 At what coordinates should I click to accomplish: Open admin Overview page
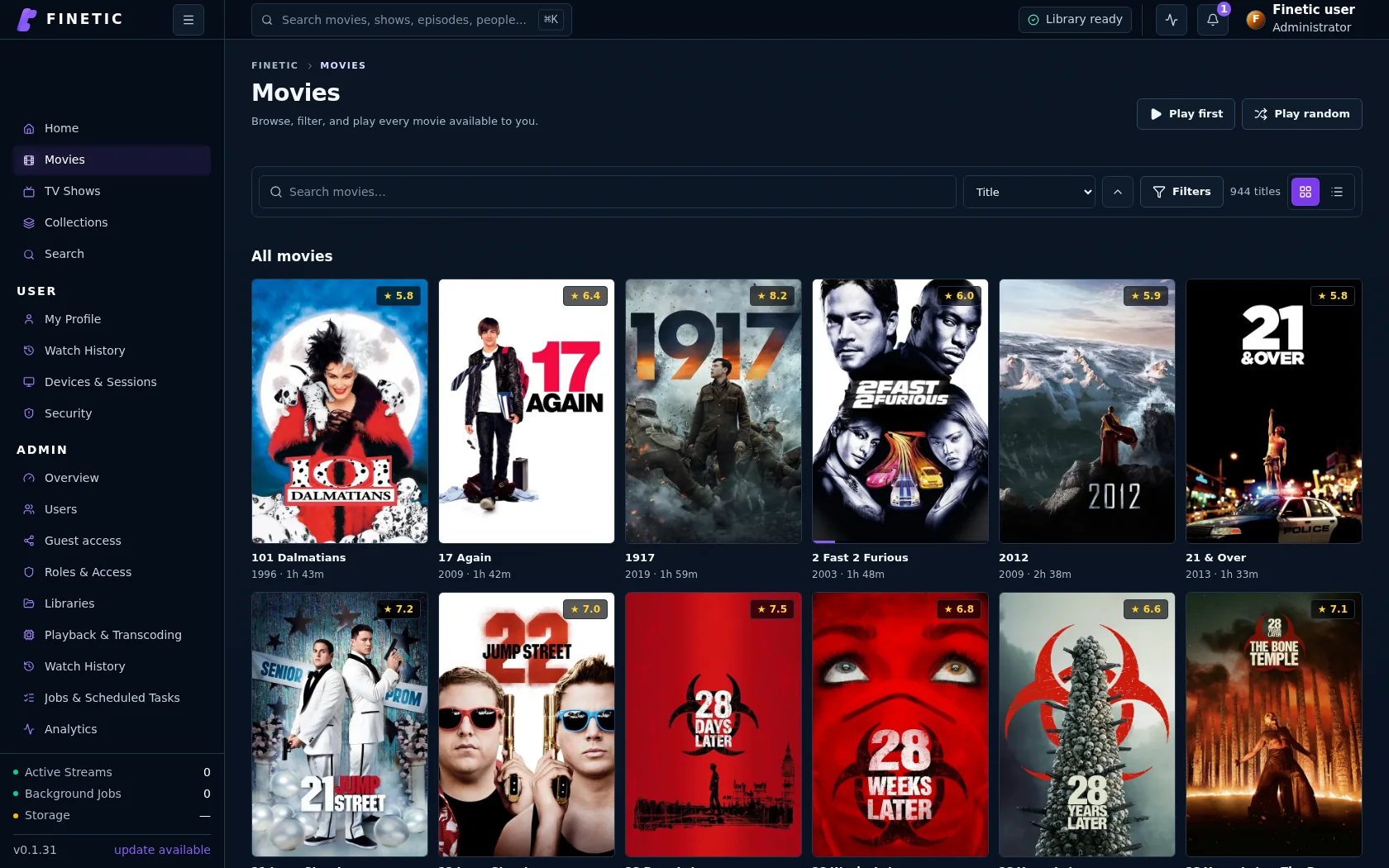tap(112, 478)
